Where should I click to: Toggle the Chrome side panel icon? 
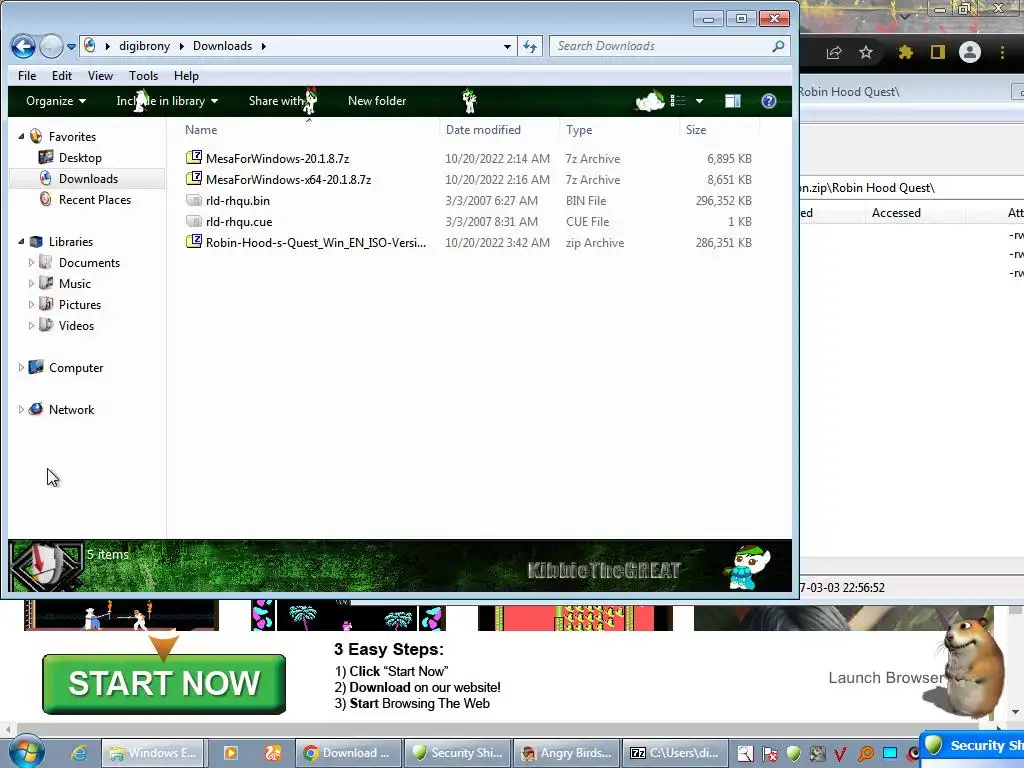coord(938,52)
